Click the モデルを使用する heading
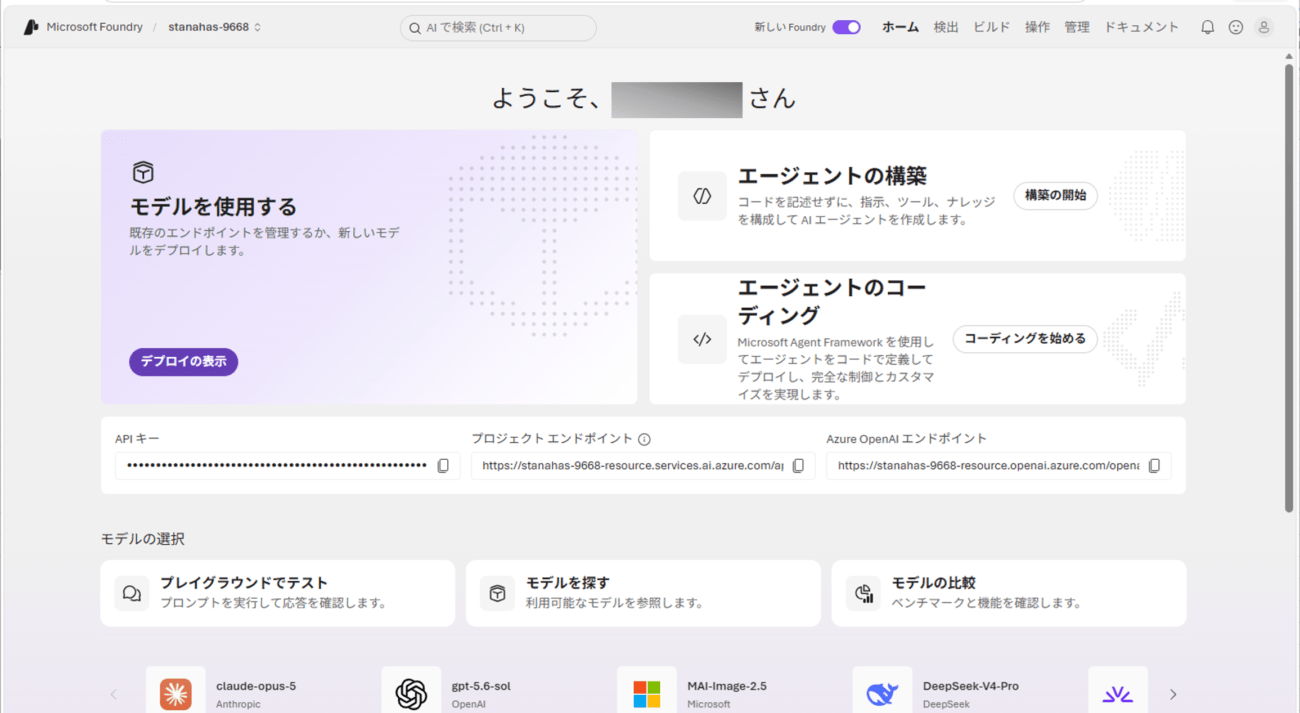 click(213, 207)
